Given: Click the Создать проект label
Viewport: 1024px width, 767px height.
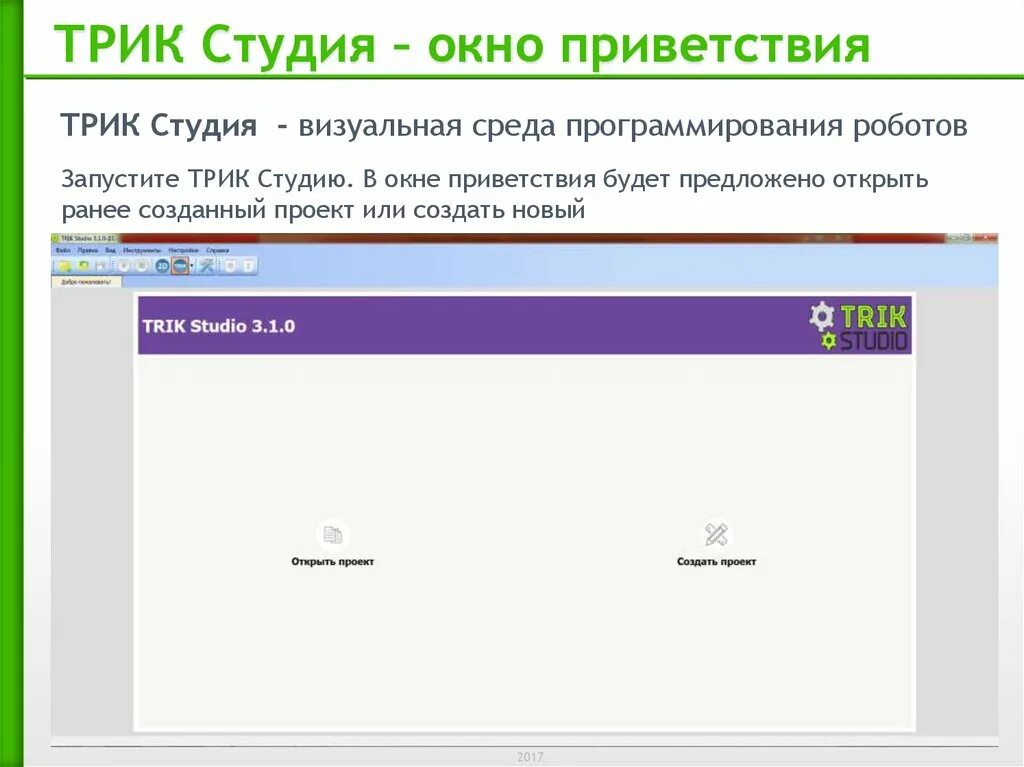Looking at the screenshot, I should [716, 561].
